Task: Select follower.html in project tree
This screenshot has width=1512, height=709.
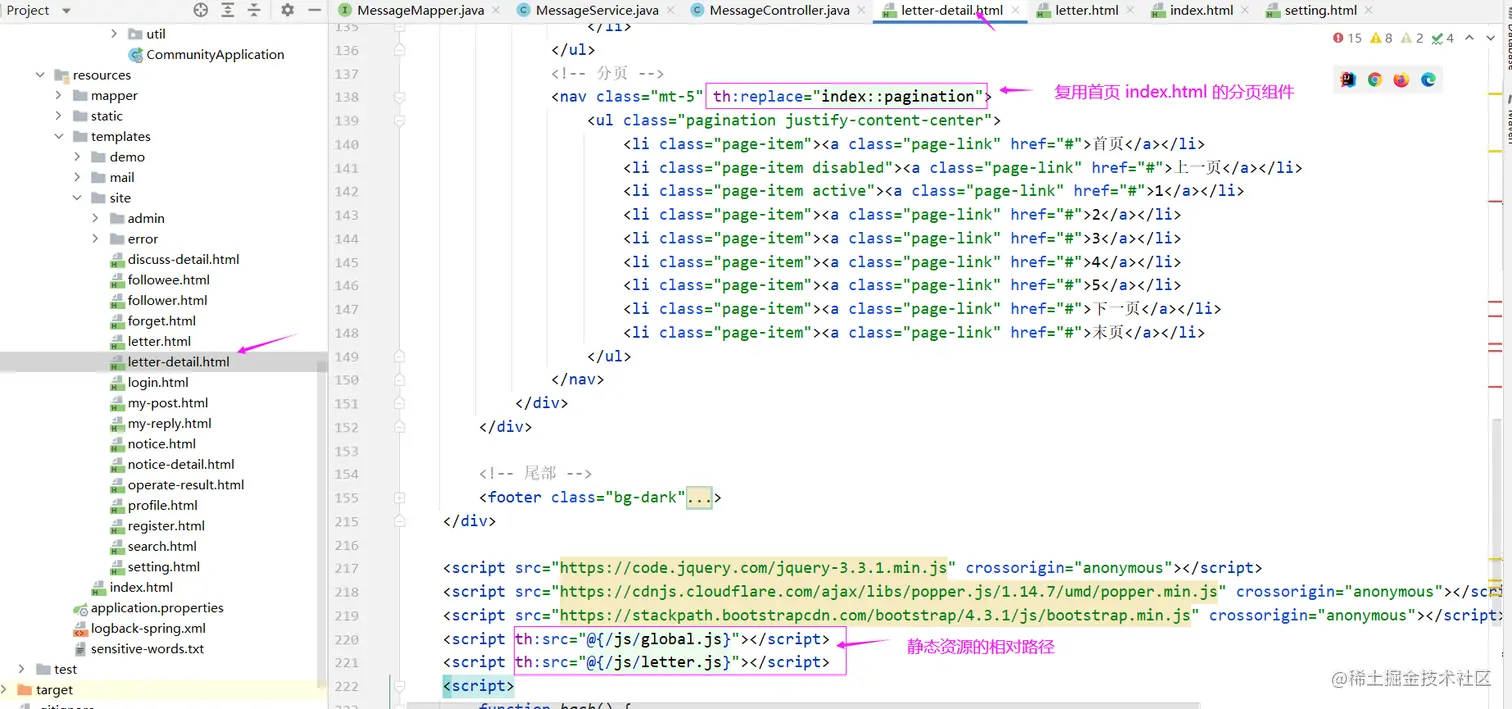Action: (x=167, y=301)
